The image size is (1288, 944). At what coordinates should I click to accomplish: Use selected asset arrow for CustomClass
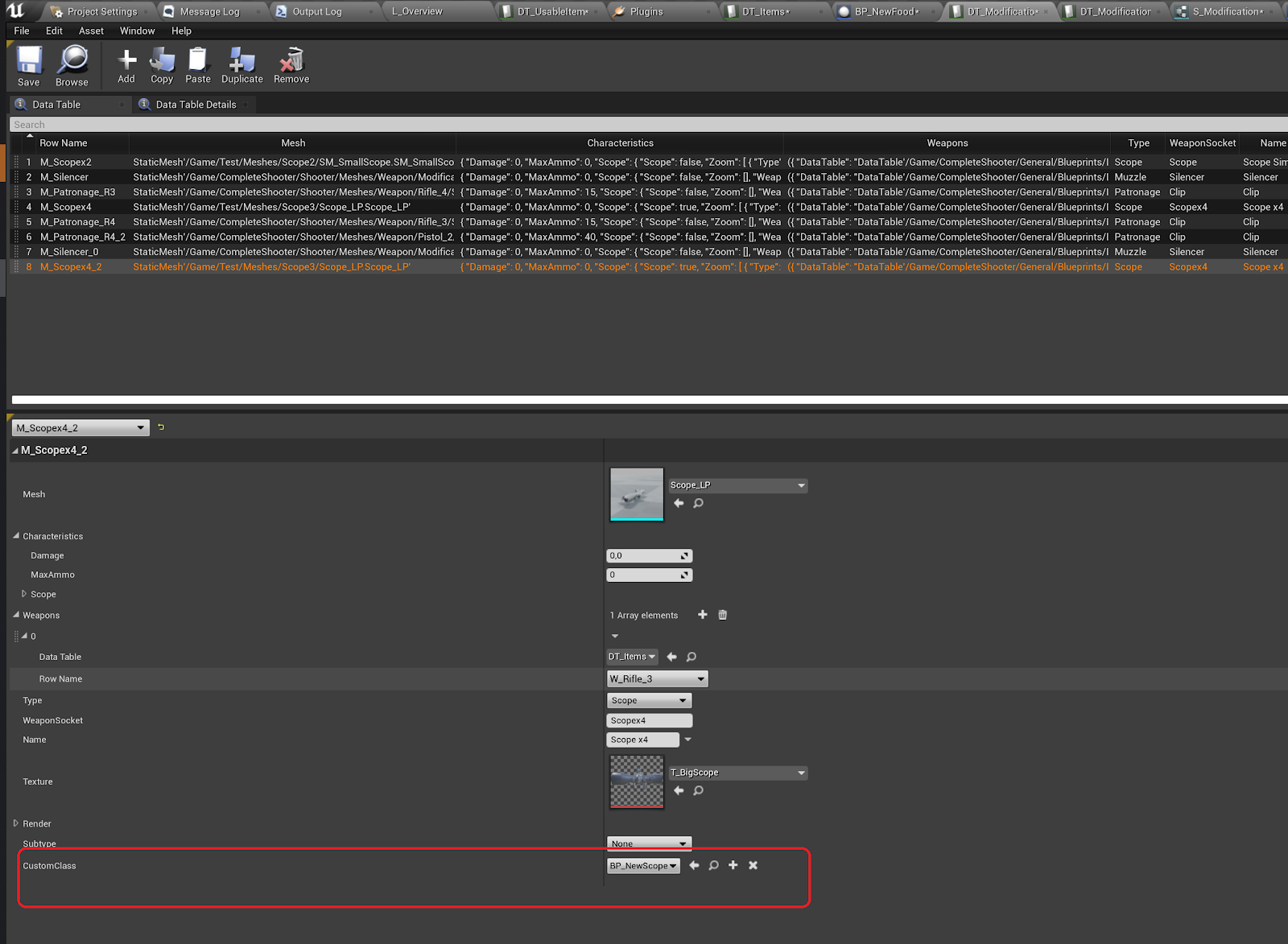coord(694,865)
